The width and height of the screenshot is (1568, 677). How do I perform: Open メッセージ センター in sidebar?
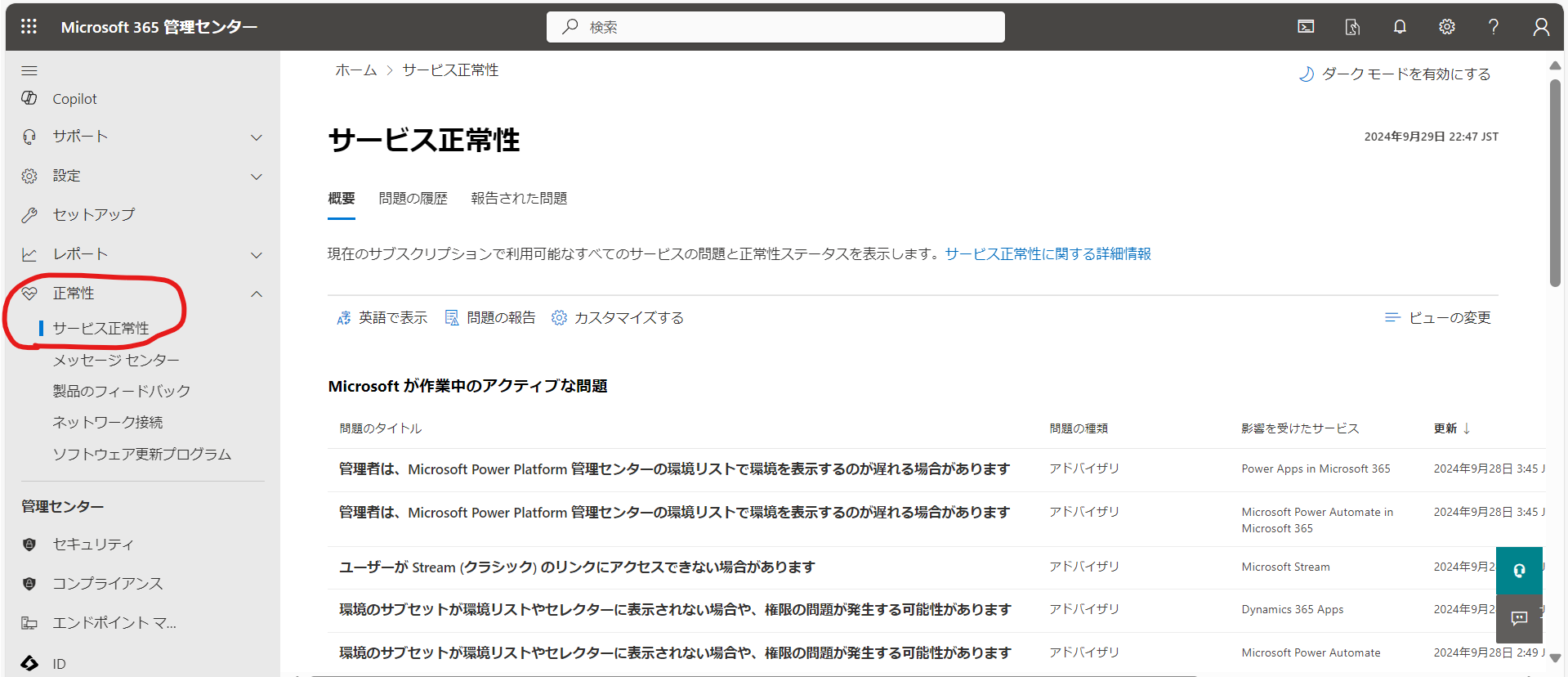116,360
